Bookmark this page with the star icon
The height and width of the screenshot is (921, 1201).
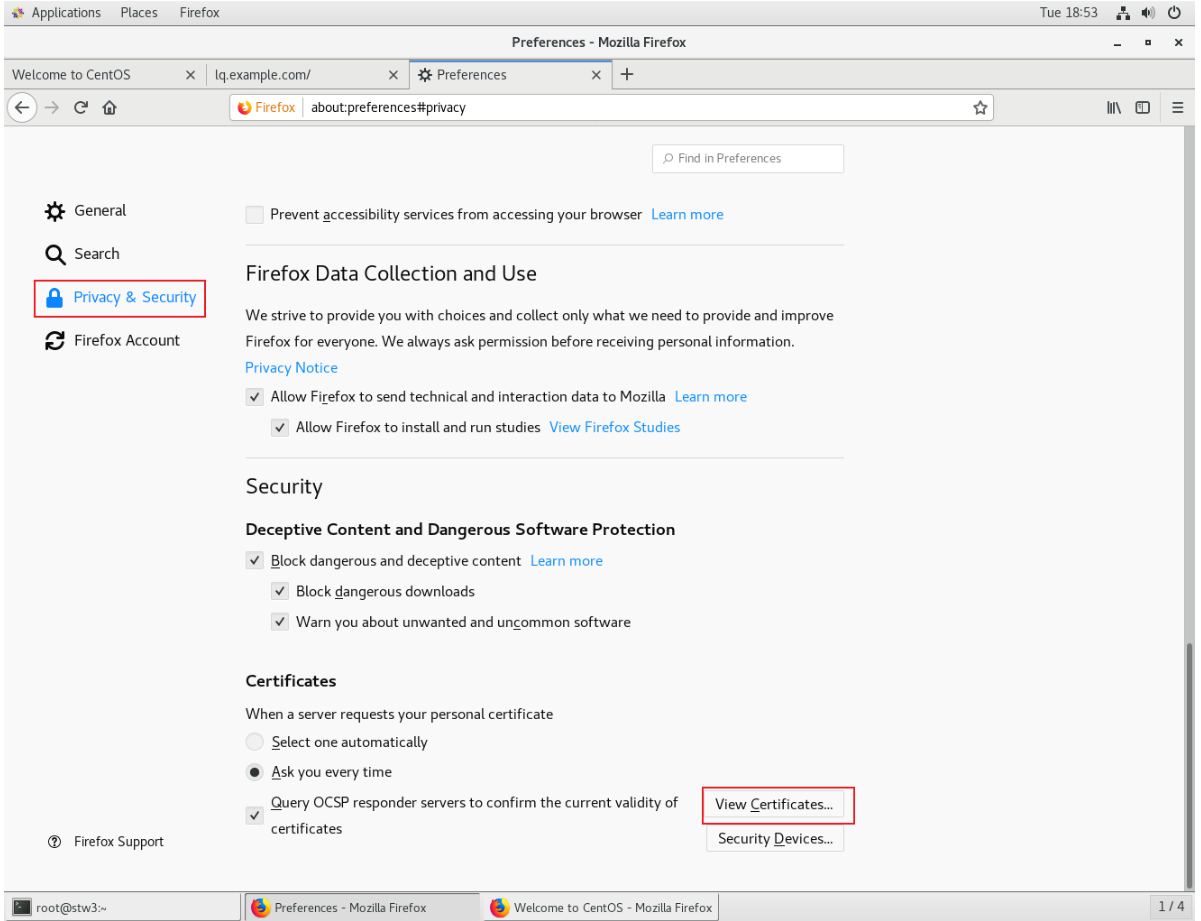[x=980, y=108]
